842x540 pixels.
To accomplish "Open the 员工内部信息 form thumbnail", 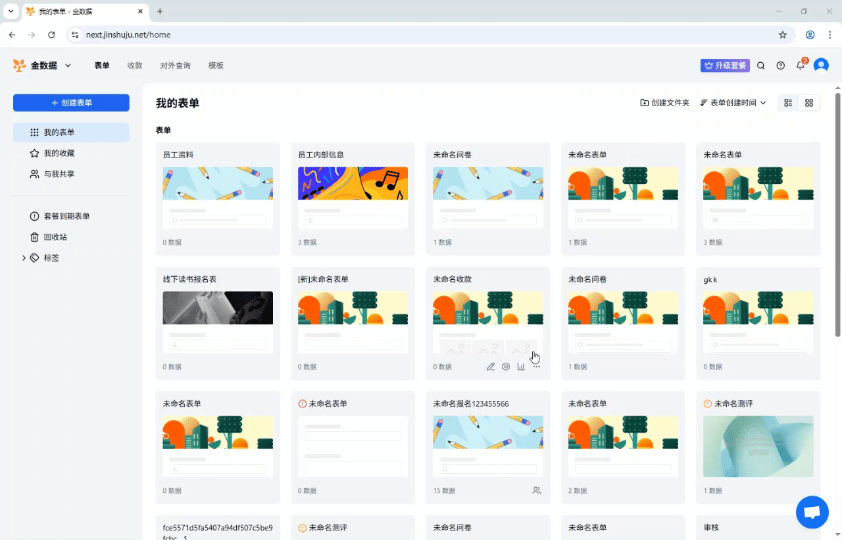I will coord(353,184).
